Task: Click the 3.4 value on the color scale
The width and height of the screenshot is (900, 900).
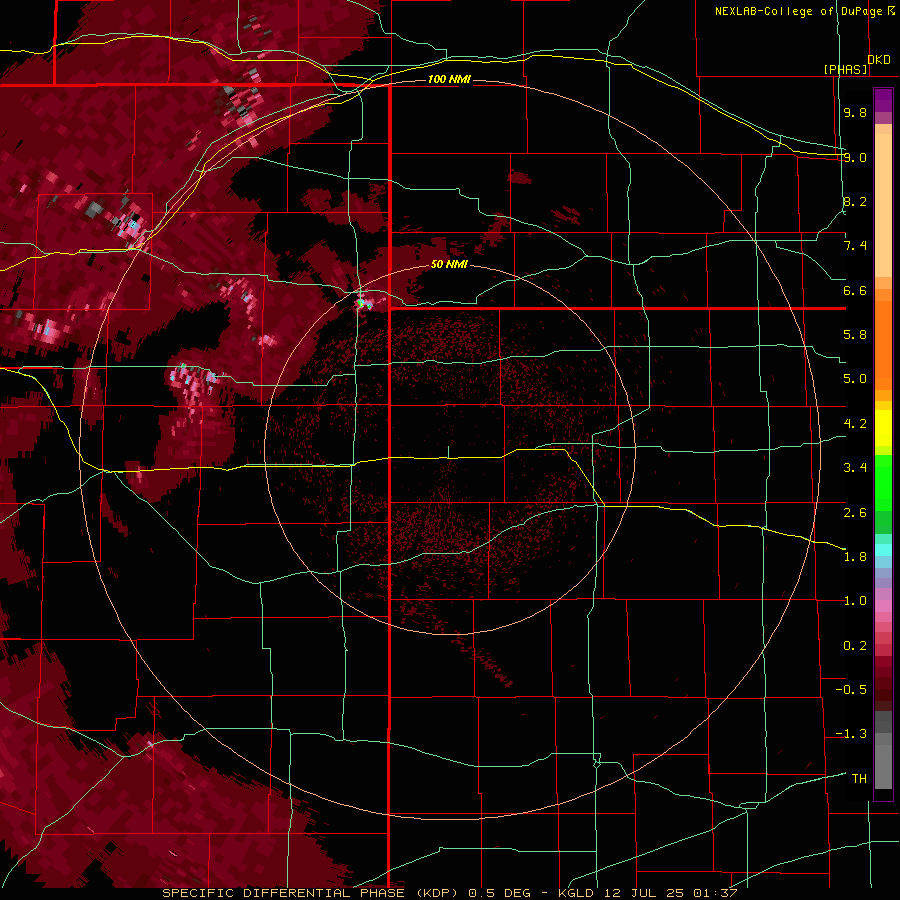Action: [x=855, y=468]
